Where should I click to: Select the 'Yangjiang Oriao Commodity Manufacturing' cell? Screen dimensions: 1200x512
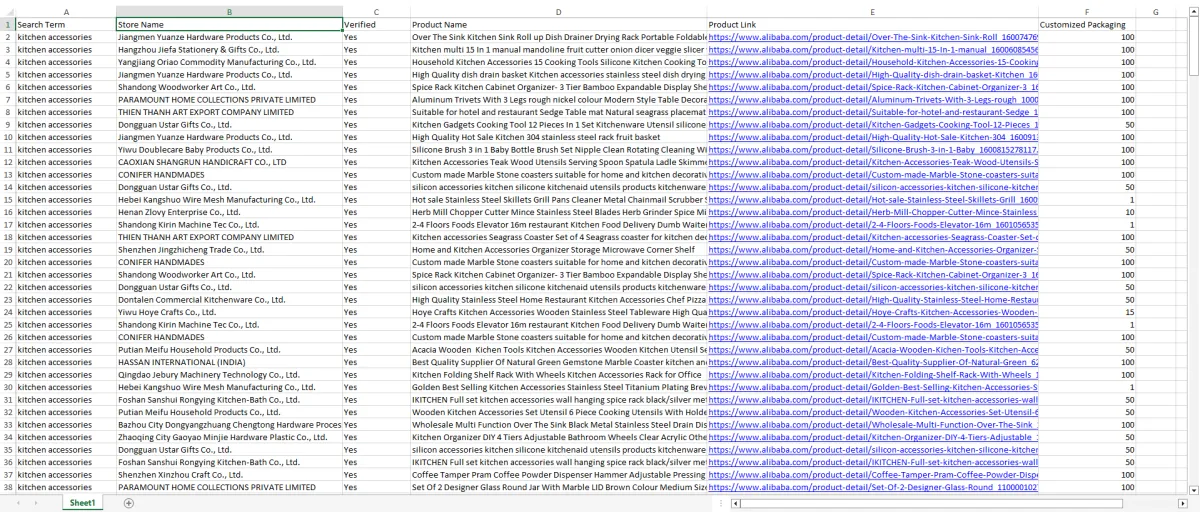click(228, 62)
